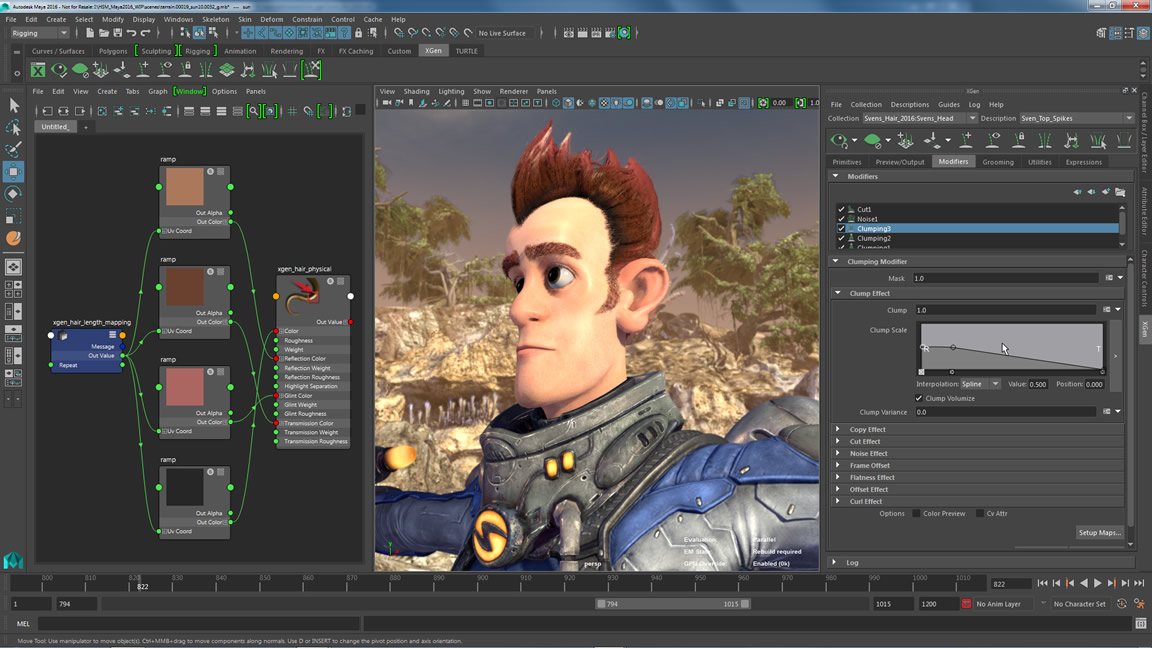The image size is (1152, 648).
Task: Activate the Lasso select tool
Action: pos(13,128)
